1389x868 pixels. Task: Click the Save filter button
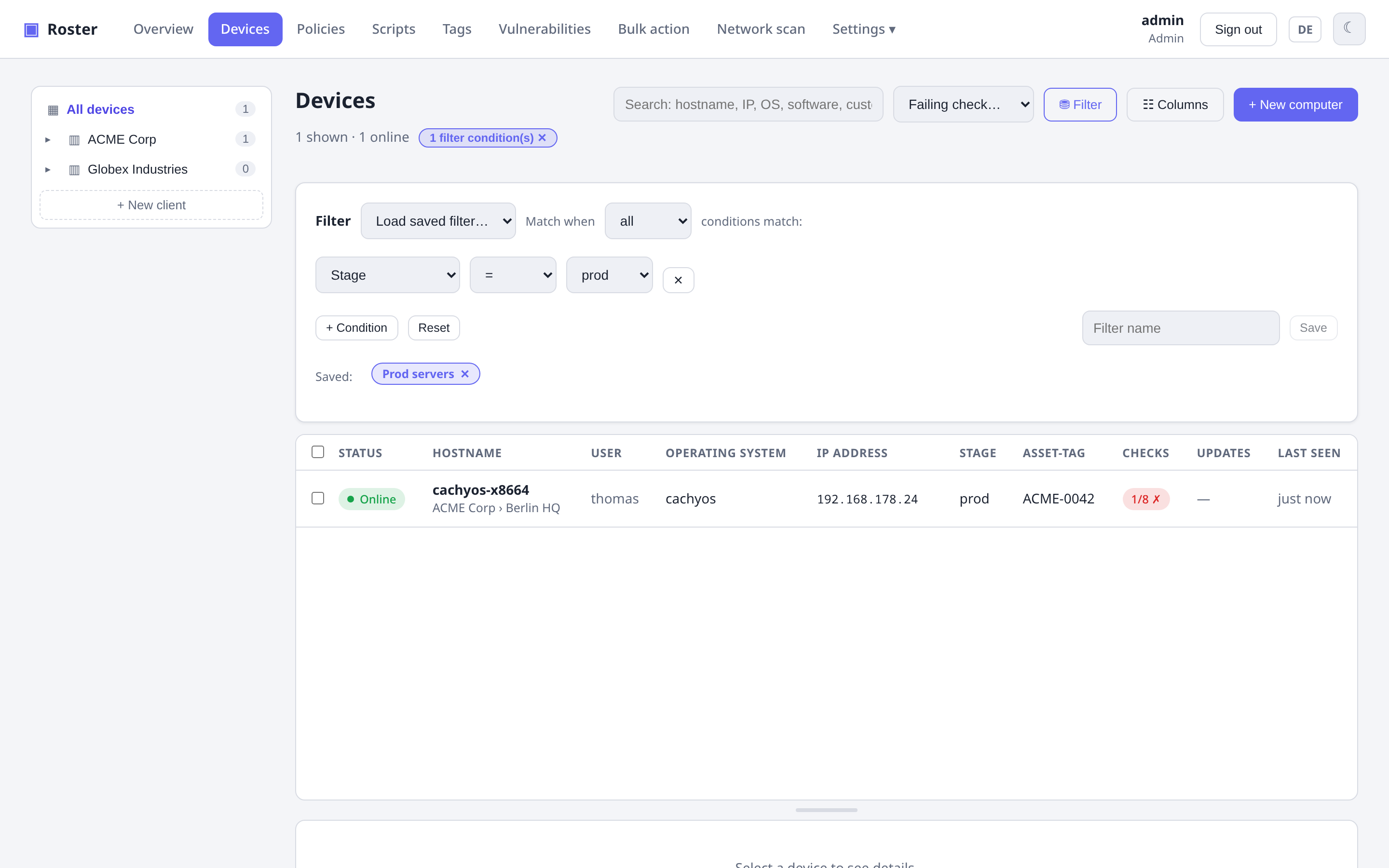tap(1313, 328)
